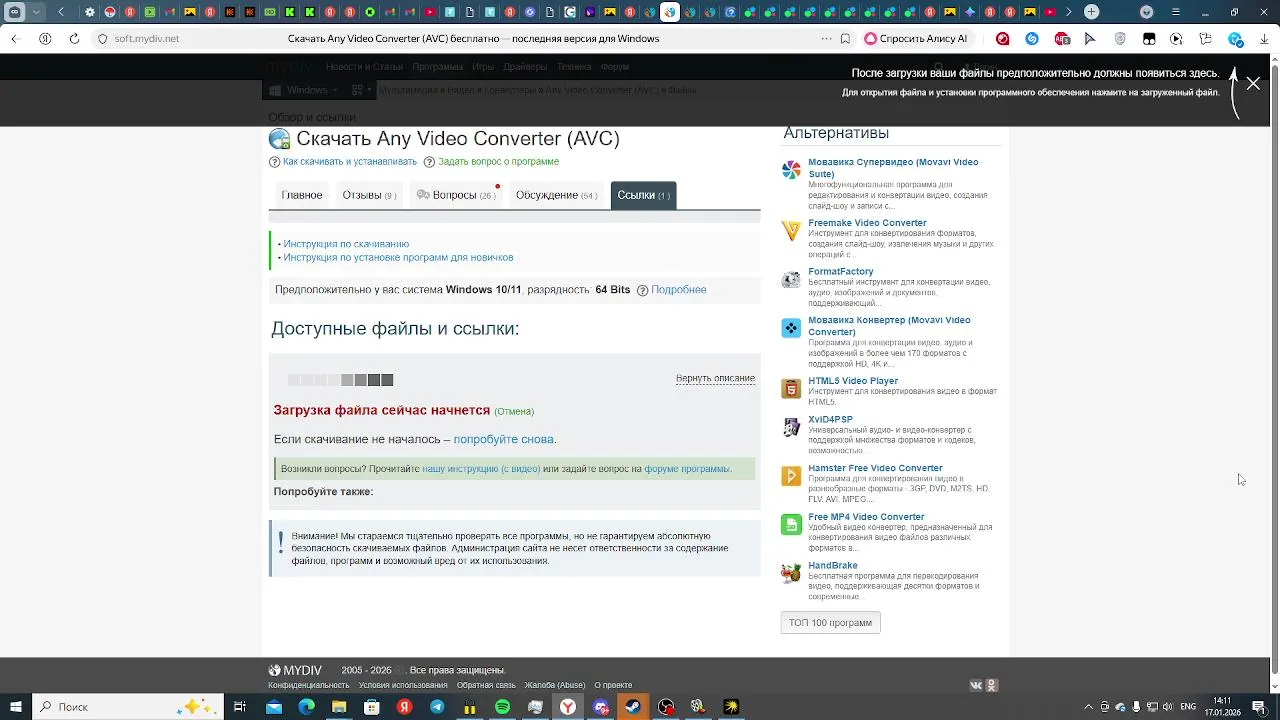
Task: Click the Freemake Video Converter icon
Action: coord(791,231)
